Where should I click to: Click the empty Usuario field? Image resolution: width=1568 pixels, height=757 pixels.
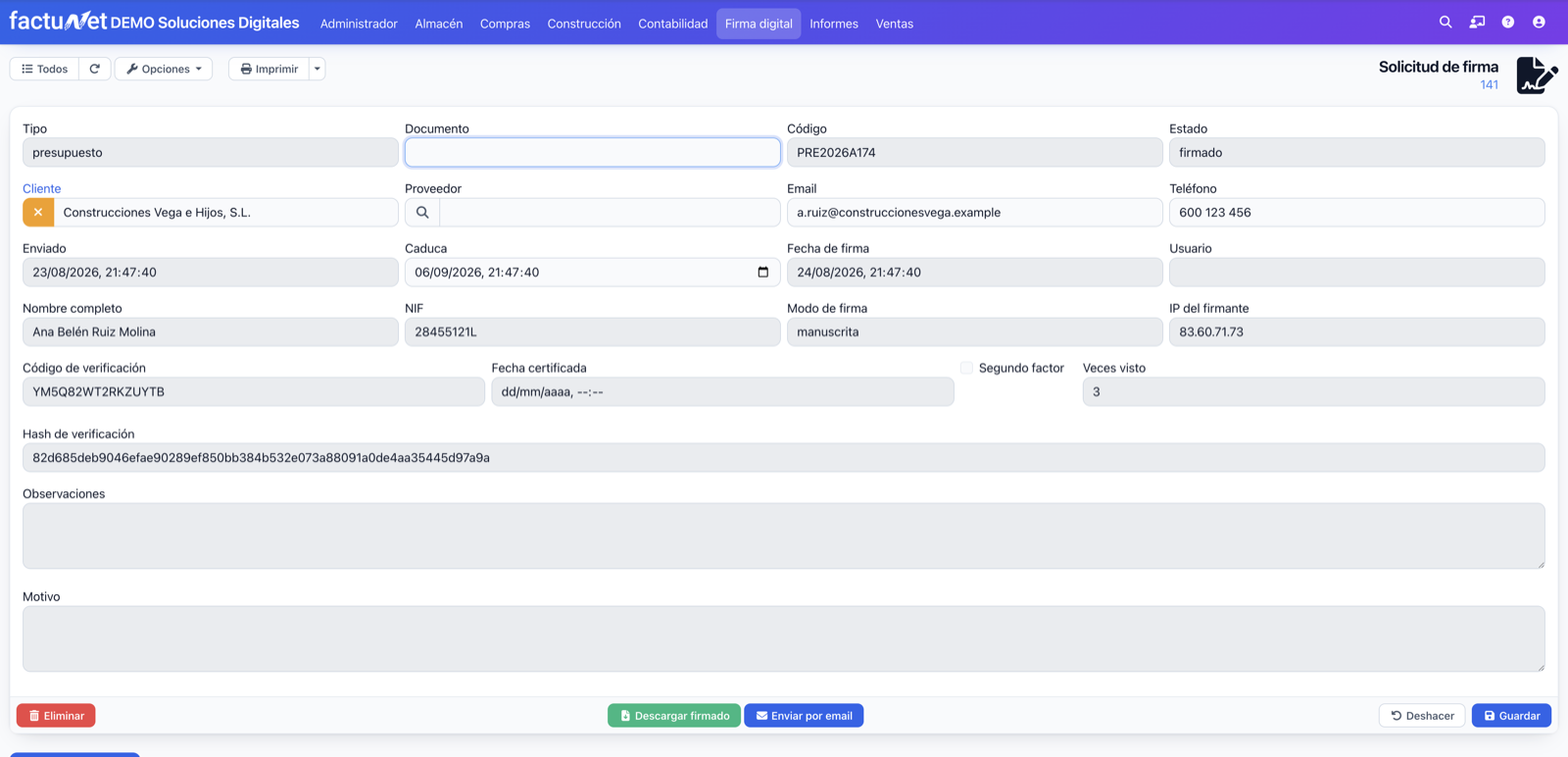[x=1357, y=273]
